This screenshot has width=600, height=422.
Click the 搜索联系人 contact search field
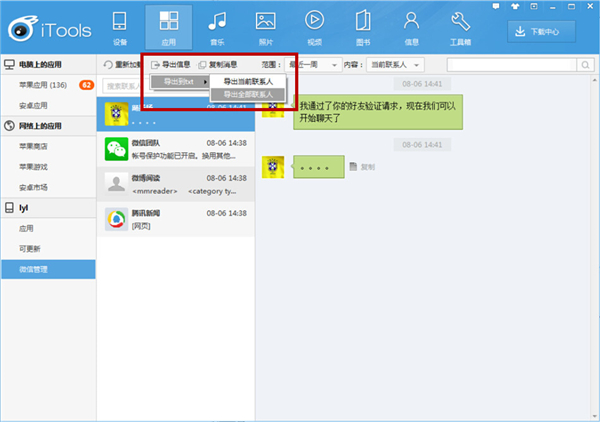tap(122, 86)
